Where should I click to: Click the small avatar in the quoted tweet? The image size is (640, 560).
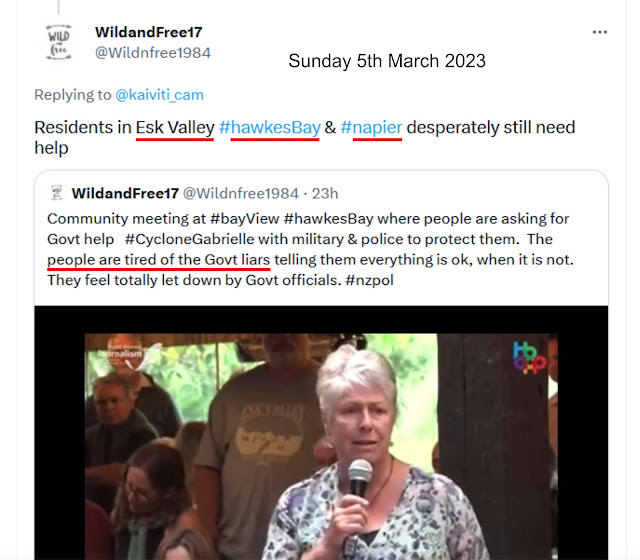click(57, 193)
